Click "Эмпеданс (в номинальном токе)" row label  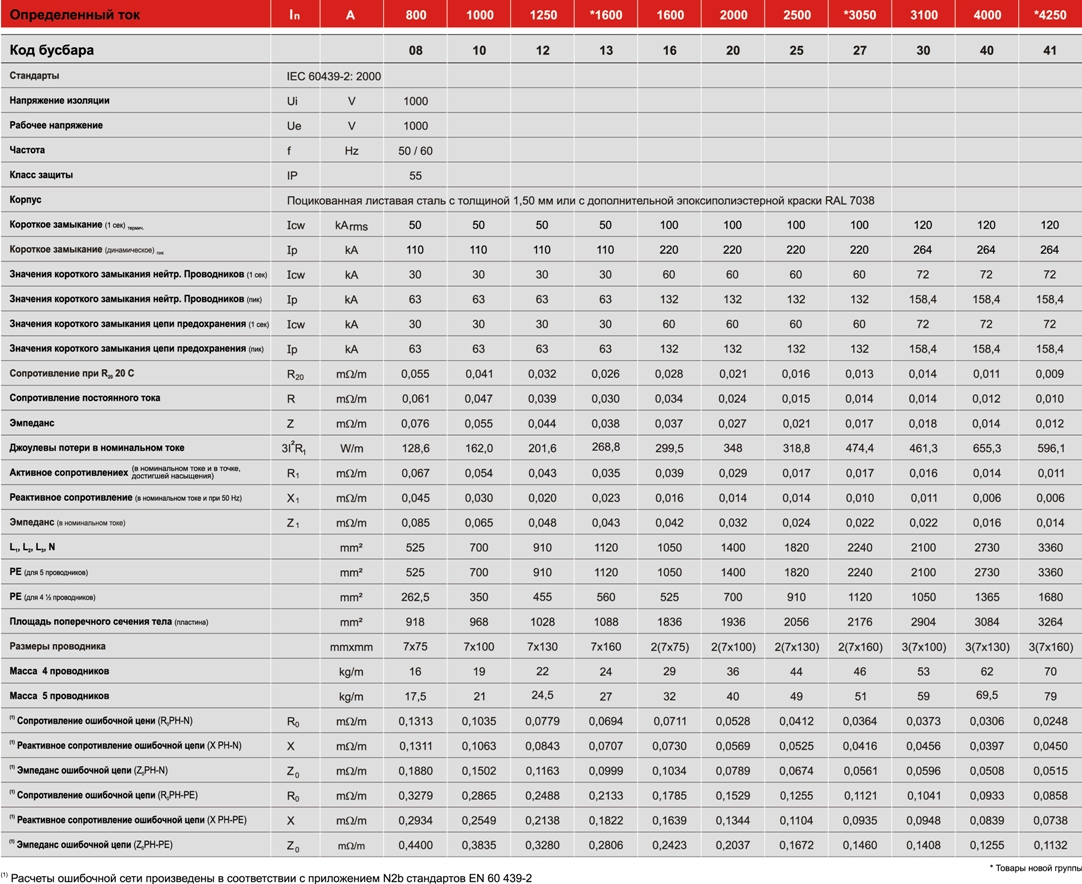pos(67,522)
